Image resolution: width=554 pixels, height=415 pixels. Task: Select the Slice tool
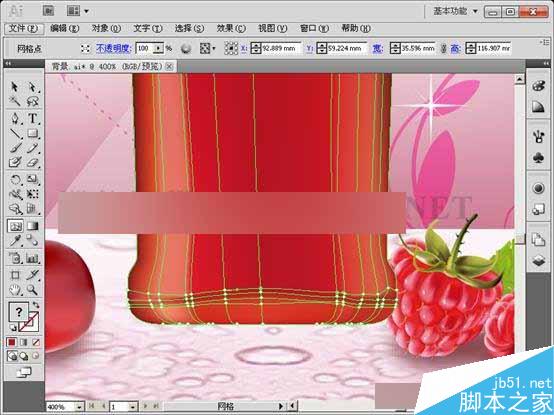(32, 275)
